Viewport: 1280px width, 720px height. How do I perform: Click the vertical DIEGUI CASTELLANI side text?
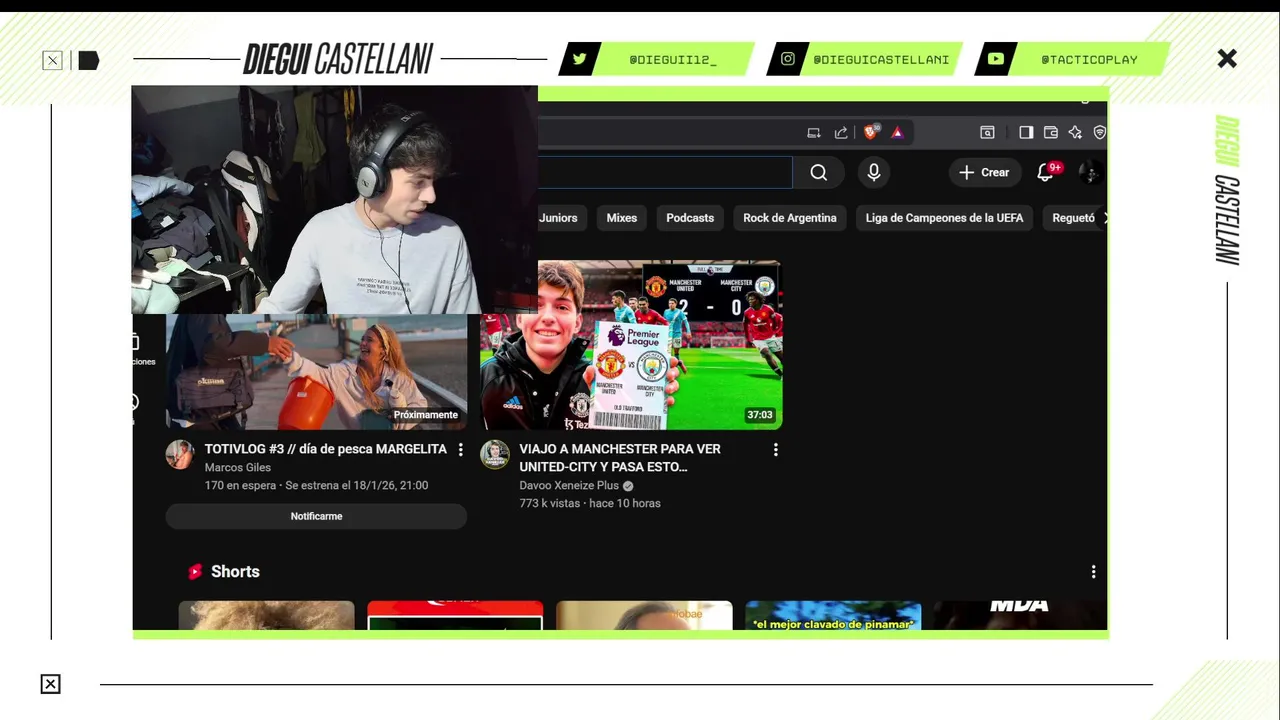point(1227,190)
